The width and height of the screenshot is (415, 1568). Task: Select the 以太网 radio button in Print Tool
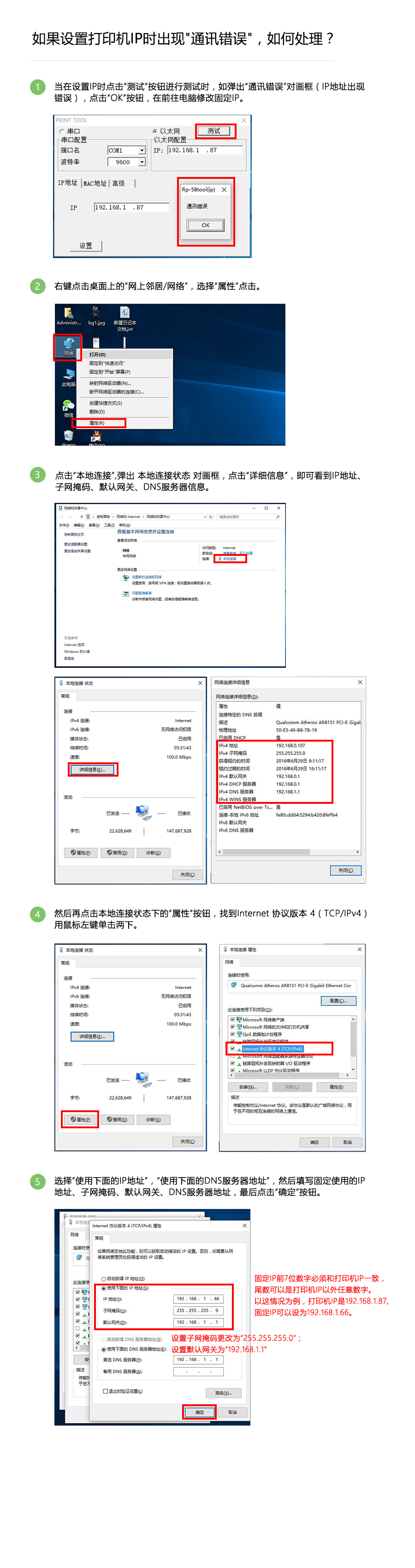(155, 131)
